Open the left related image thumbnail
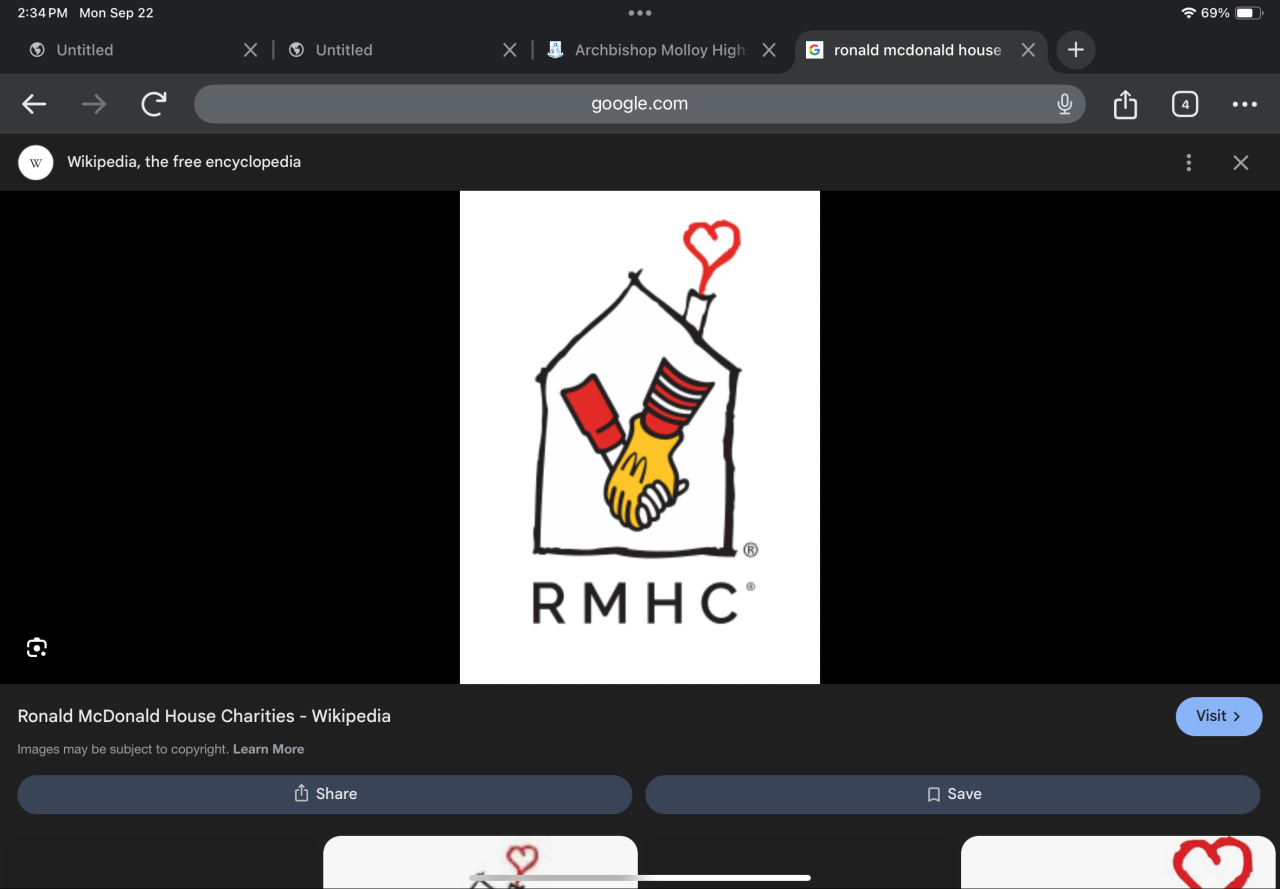The width and height of the screenshot is (1280, 889). (480, 862)
